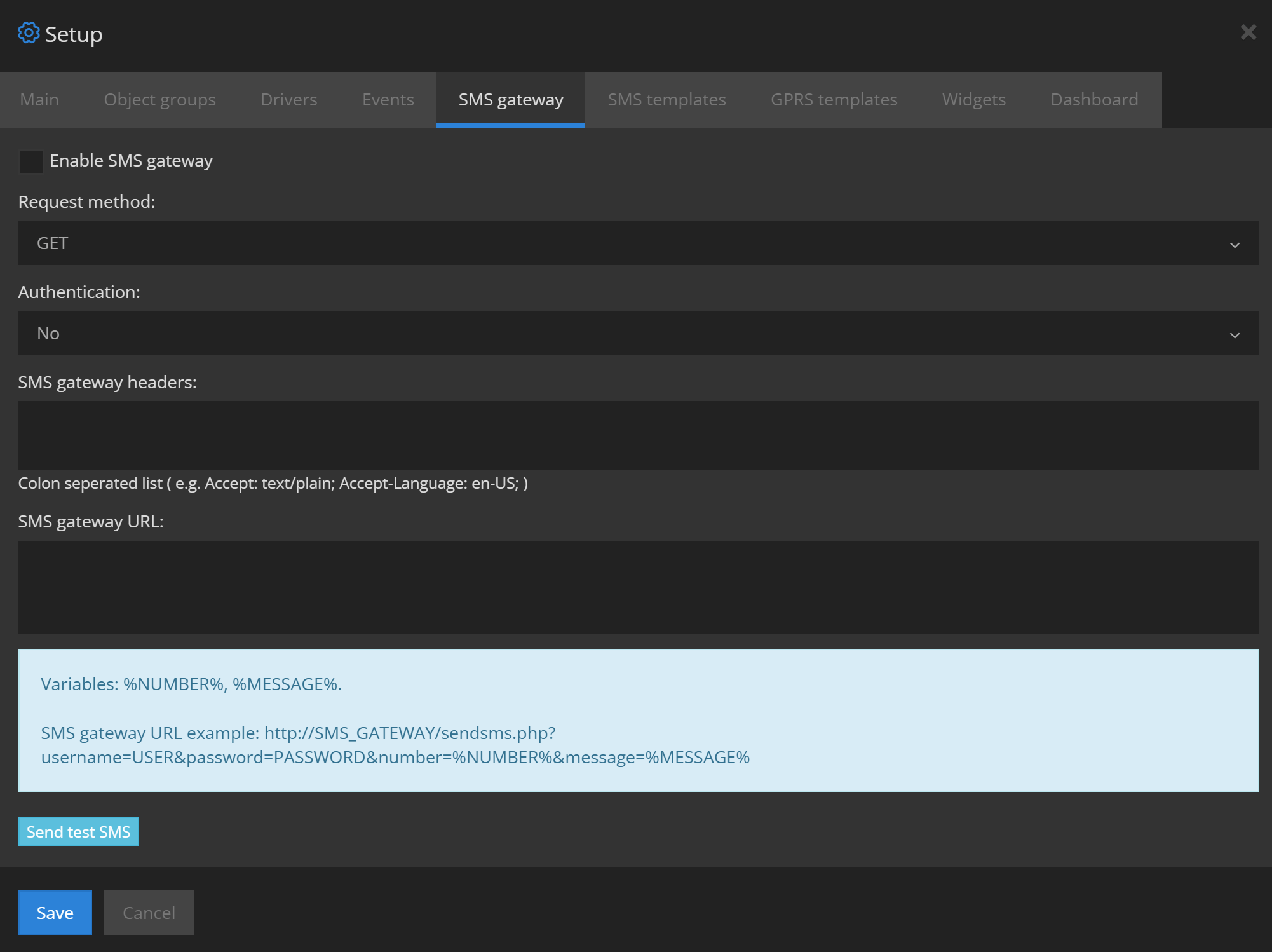Click the Colon seperated list hint text

pos(273,484)
